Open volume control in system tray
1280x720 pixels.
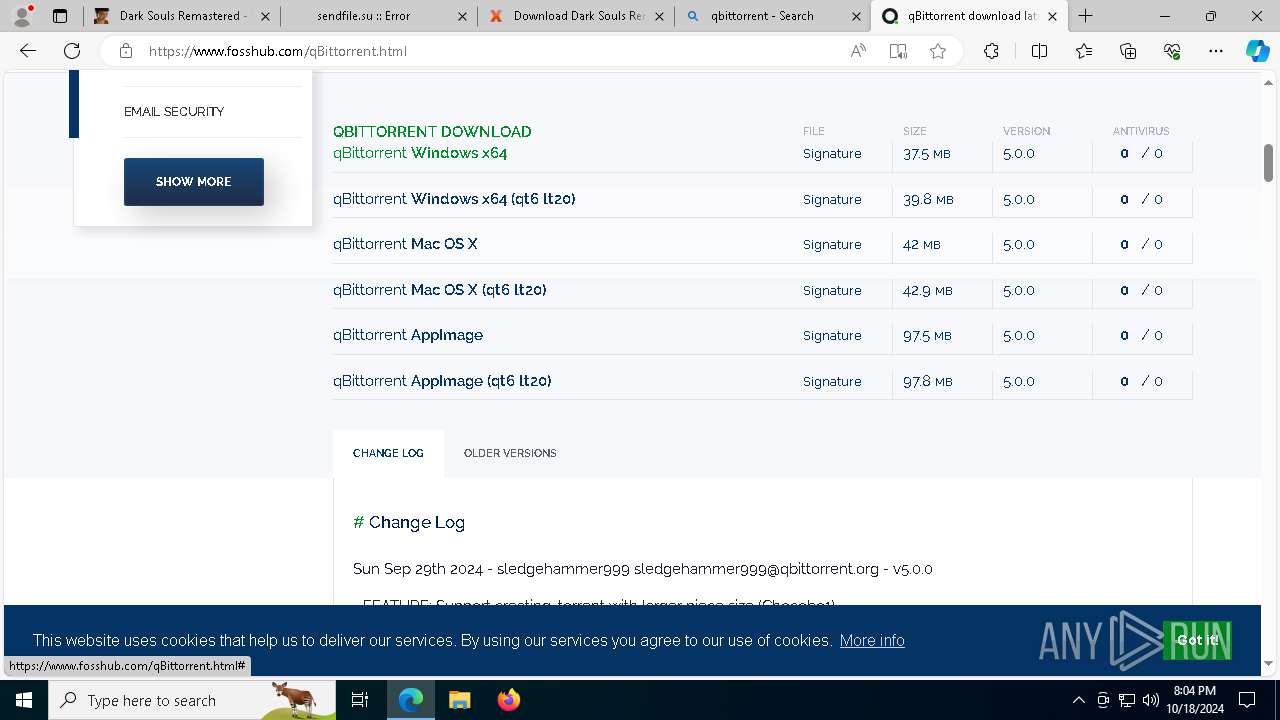click(1150, 700)
